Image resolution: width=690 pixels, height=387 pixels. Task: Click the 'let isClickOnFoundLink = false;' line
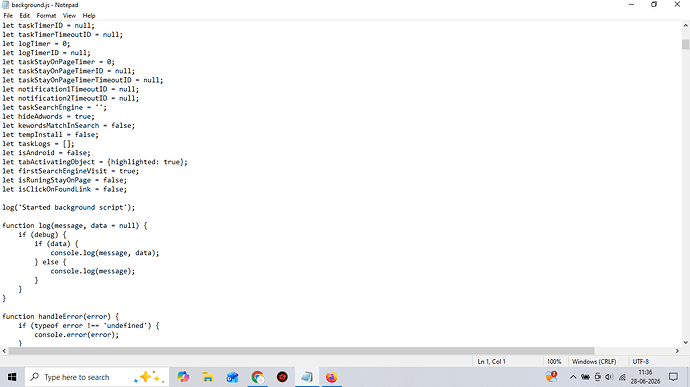[64, 189]
